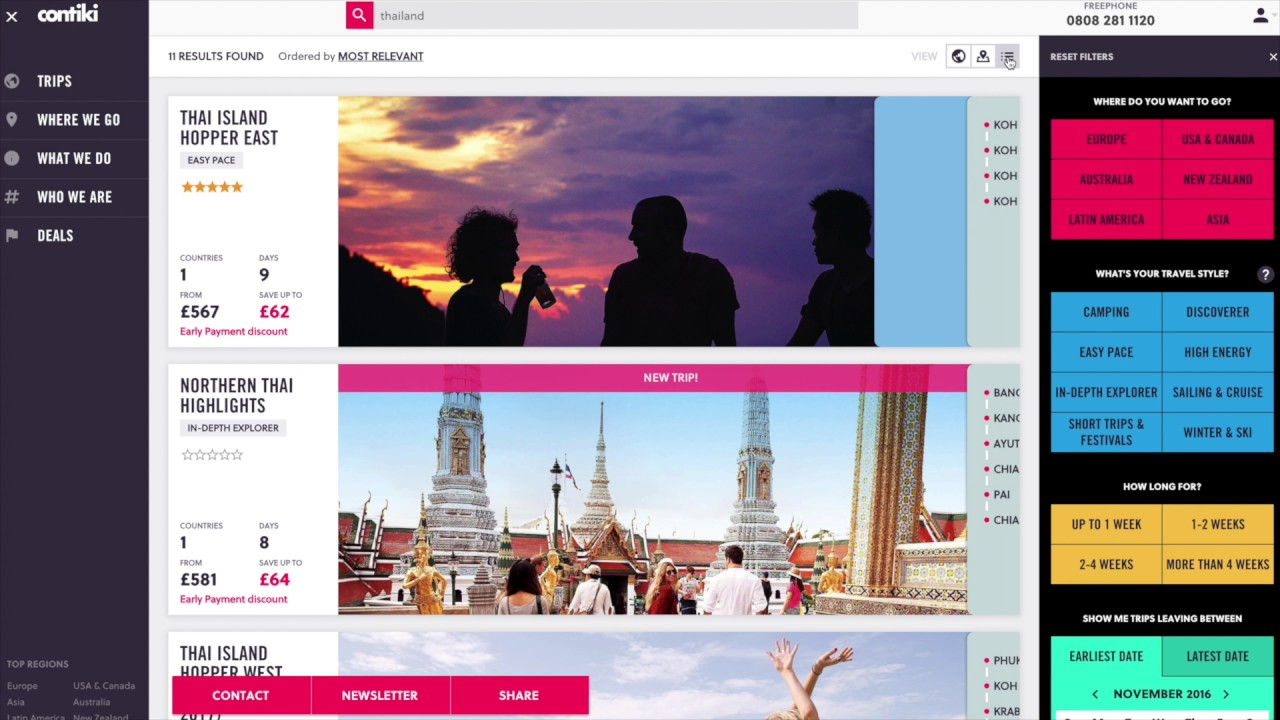This screenshot has height=720, width=1280.
Task: Toggle the Latin America filter
Action: pos(1106,220)
